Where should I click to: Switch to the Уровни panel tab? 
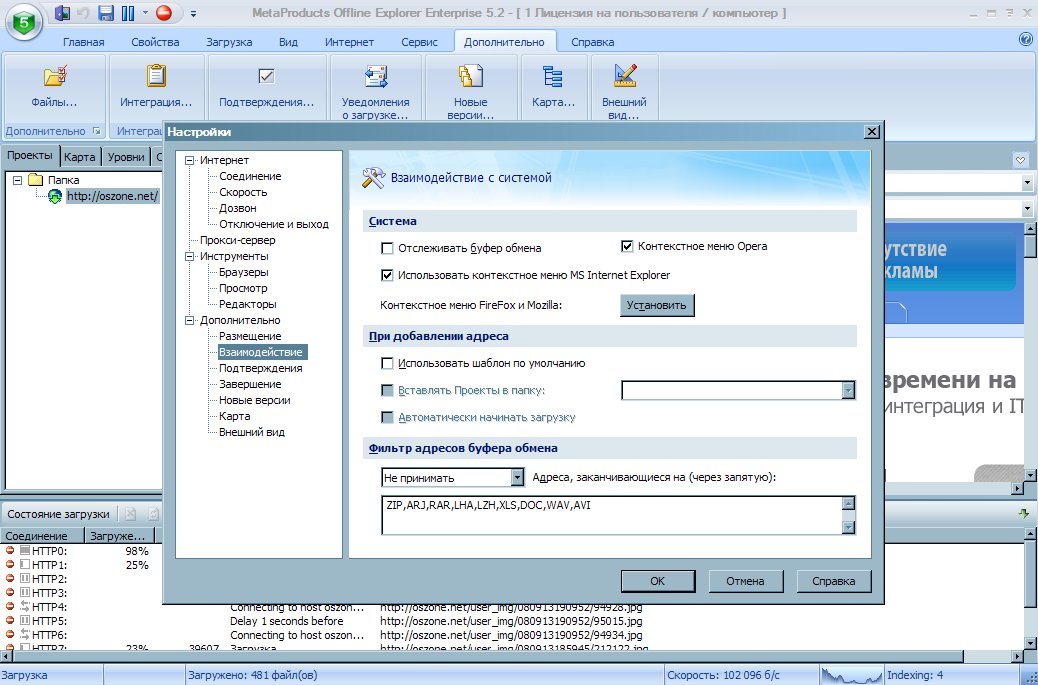coord(126,157)
